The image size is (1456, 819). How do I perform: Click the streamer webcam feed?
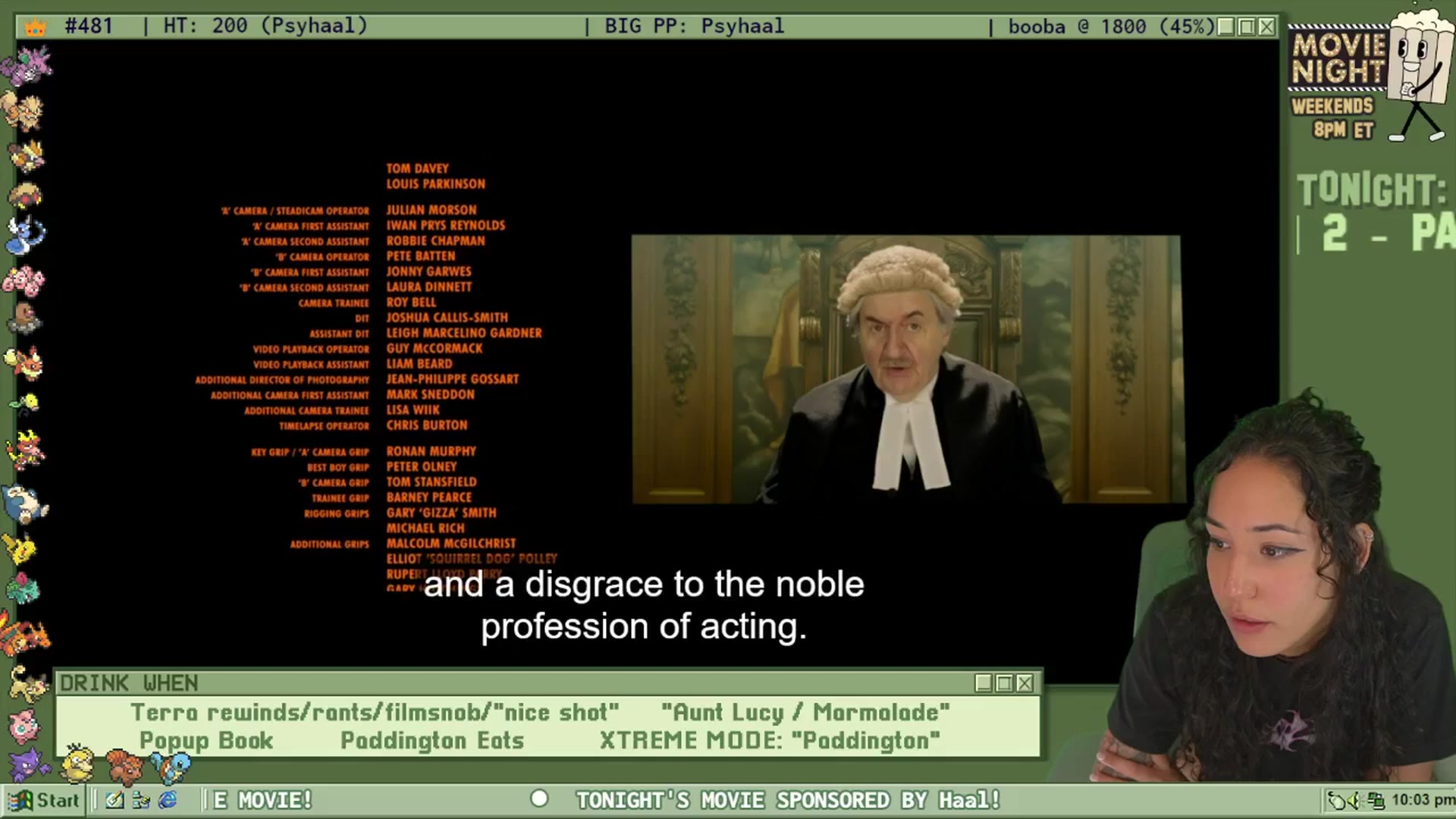pos(1282,591)
